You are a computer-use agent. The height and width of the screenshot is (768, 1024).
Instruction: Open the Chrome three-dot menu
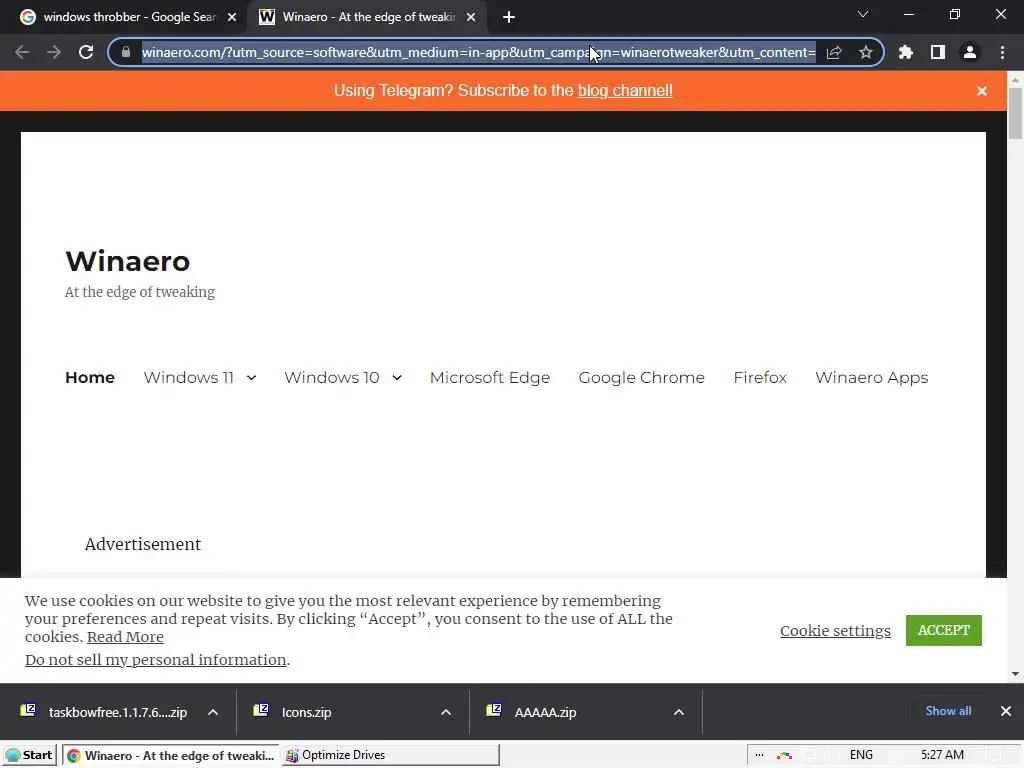click(x=1002, y=52)
